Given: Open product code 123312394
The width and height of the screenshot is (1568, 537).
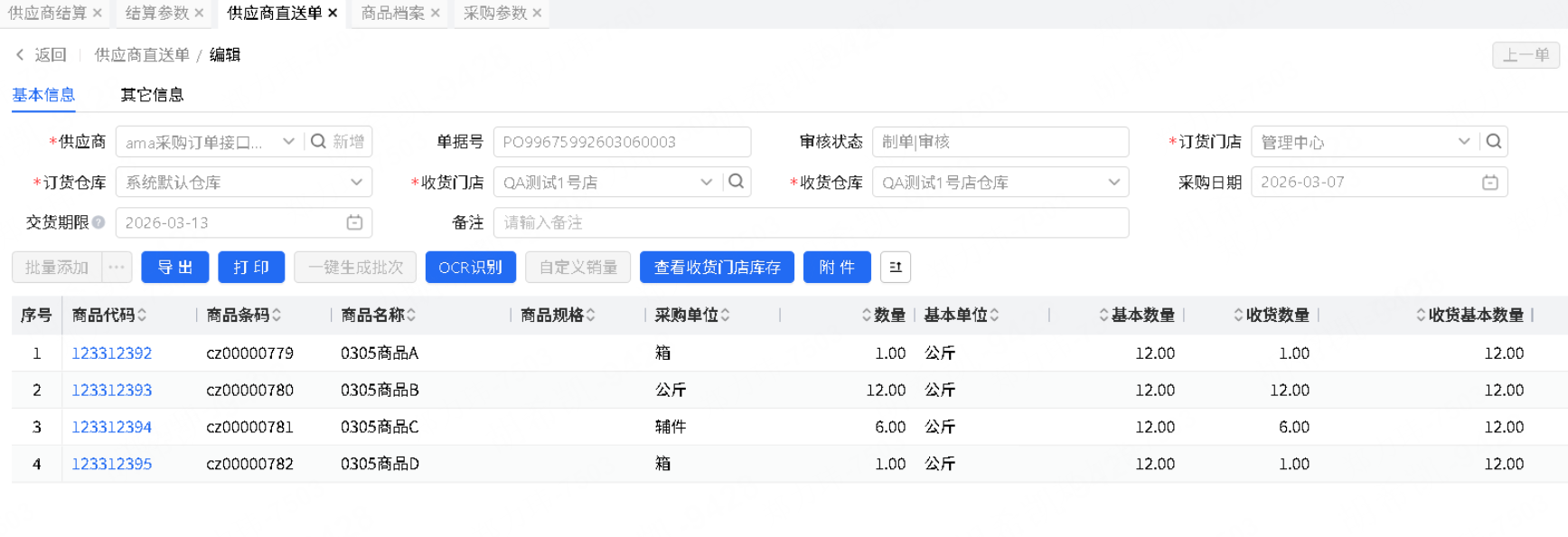Looking at the screenshot, I should (111, 427).
